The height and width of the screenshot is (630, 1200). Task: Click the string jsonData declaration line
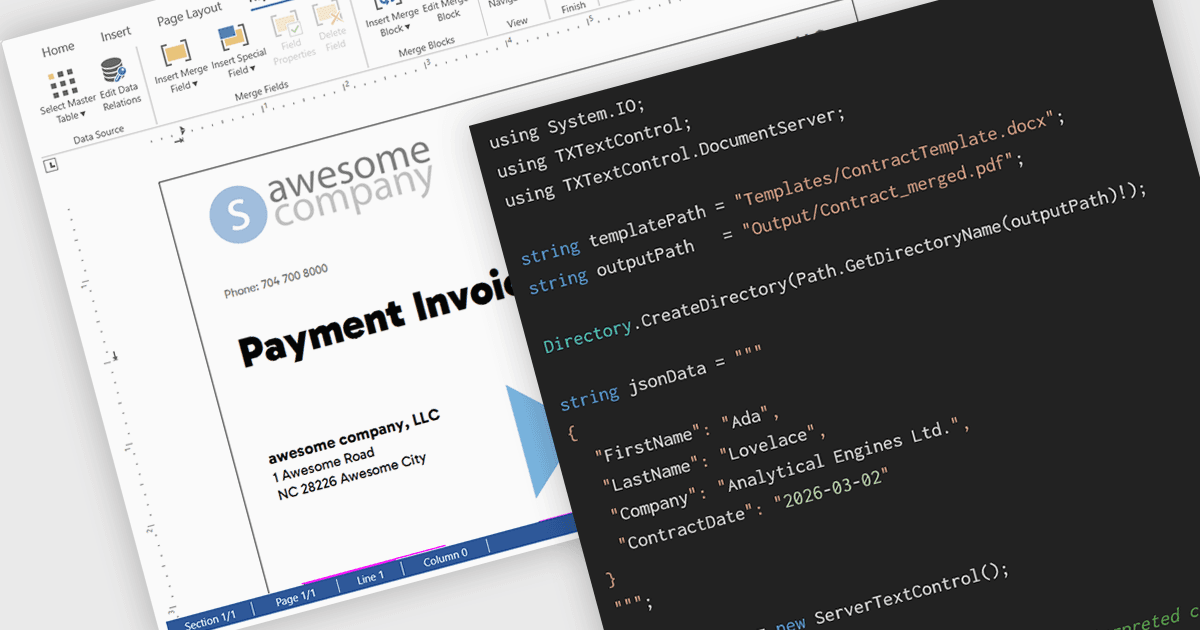click(661, 377)
